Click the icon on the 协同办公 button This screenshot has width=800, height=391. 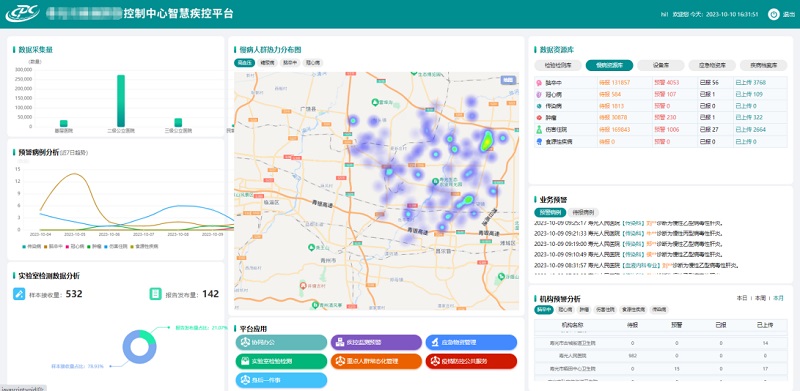[245, 343]
